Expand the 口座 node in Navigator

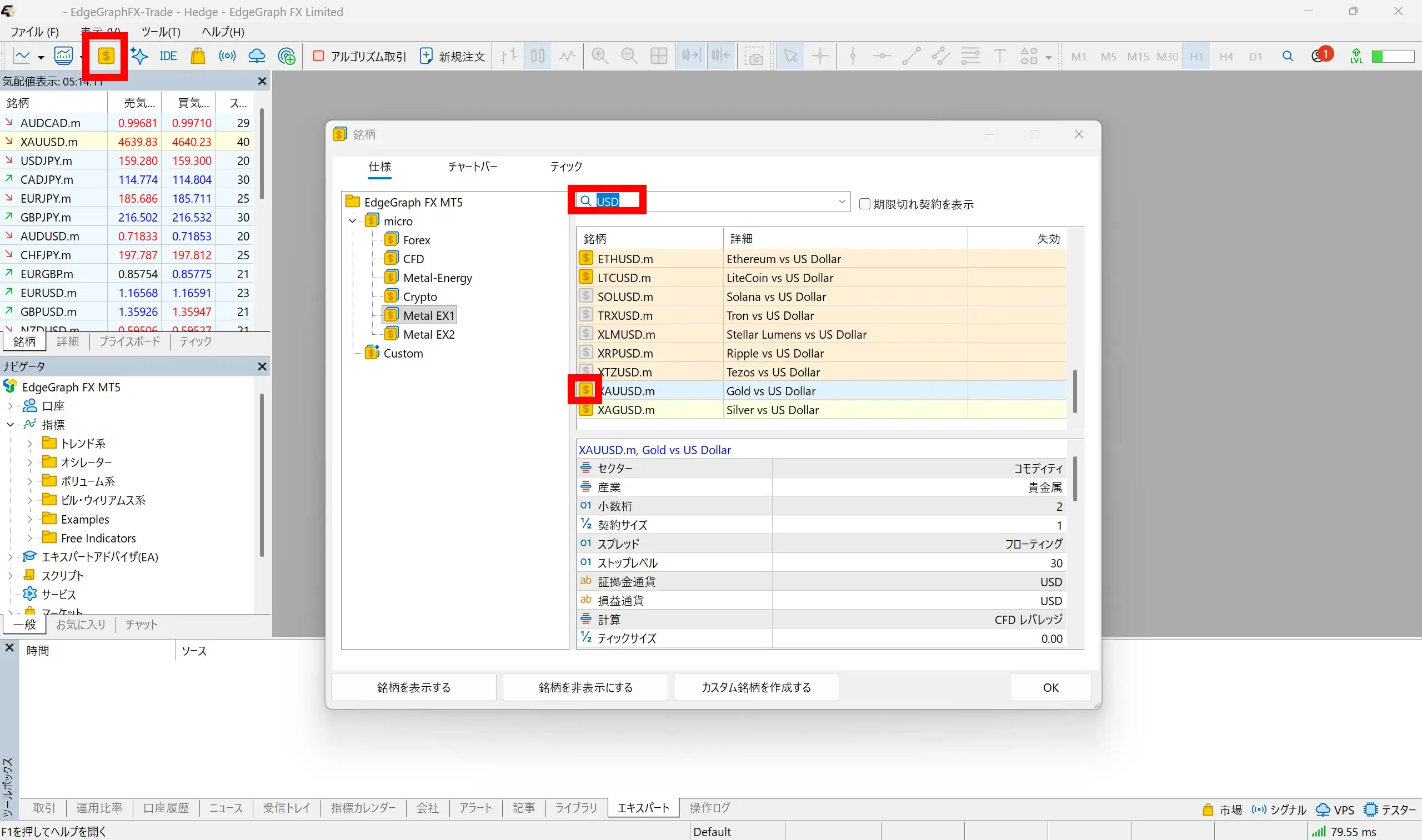pos(9,406)
